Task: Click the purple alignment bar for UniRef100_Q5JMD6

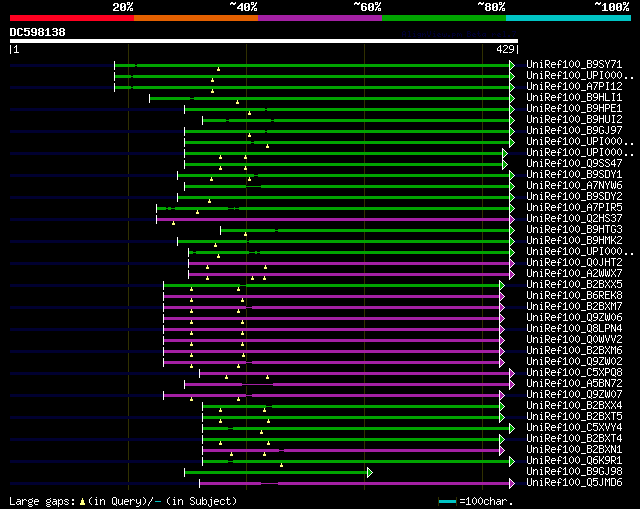Action: [x=355, y=484]
